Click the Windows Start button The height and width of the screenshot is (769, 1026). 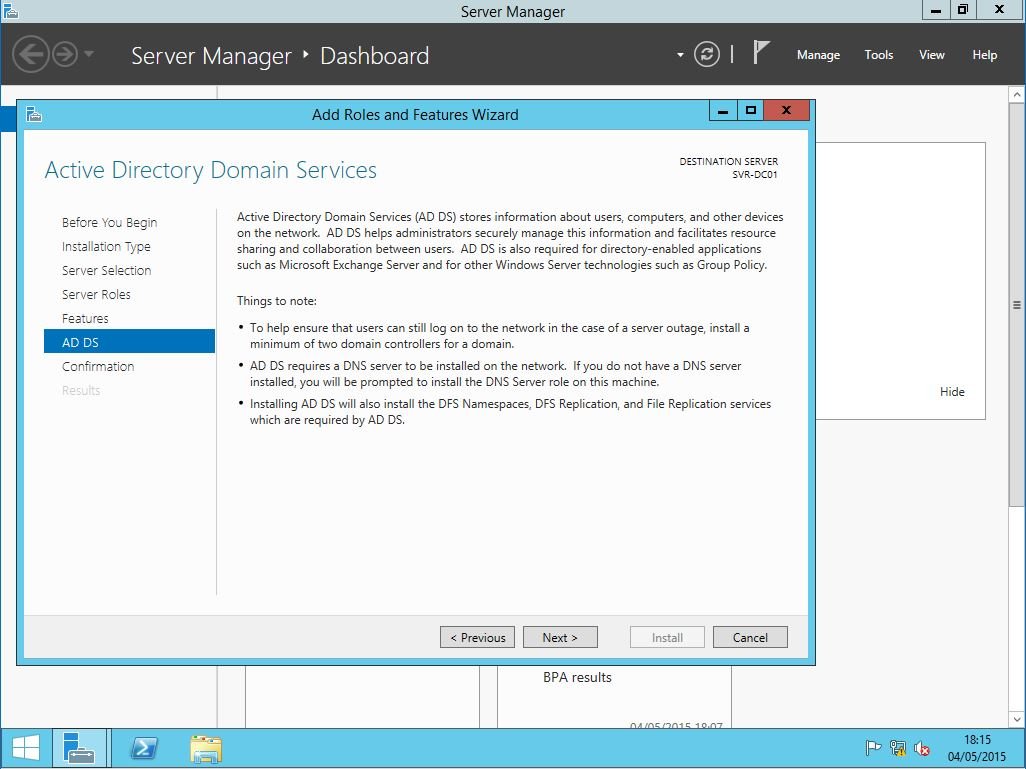pos(26,748)
